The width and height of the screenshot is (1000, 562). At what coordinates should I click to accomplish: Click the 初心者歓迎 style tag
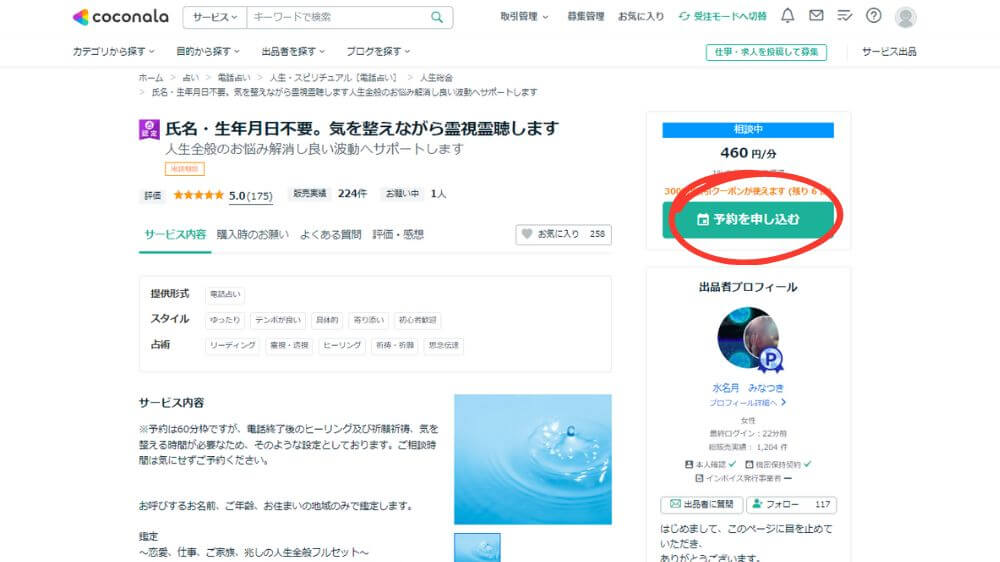(418, 320)
